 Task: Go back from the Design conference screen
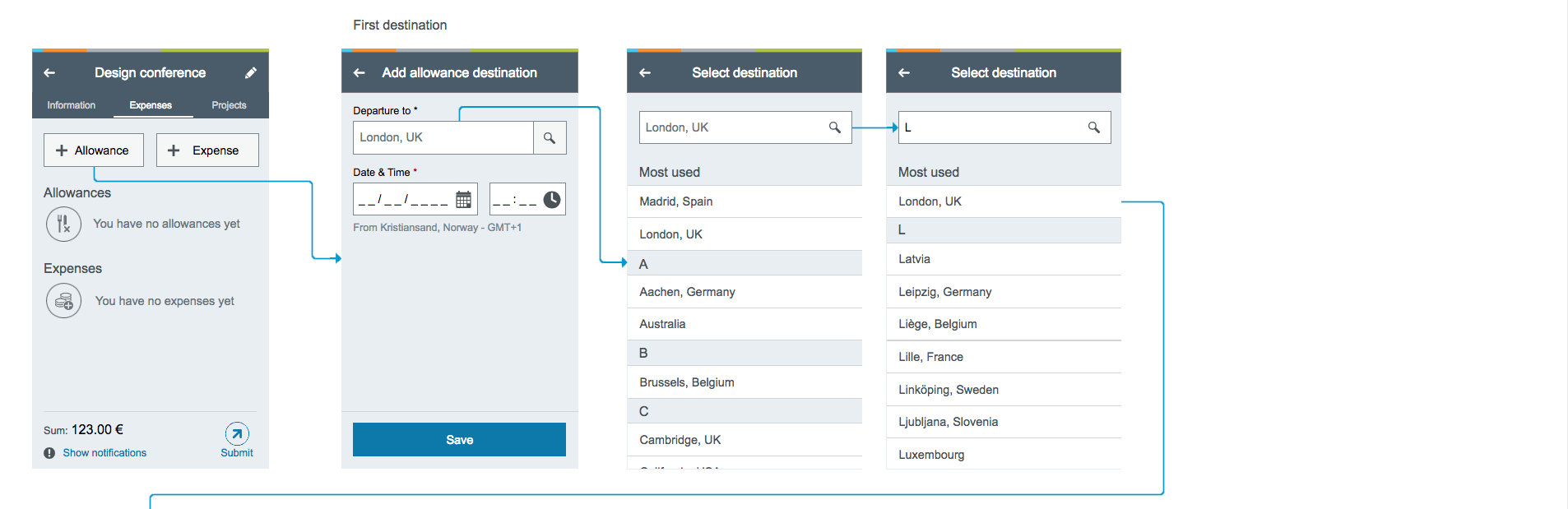coord(49,73)
